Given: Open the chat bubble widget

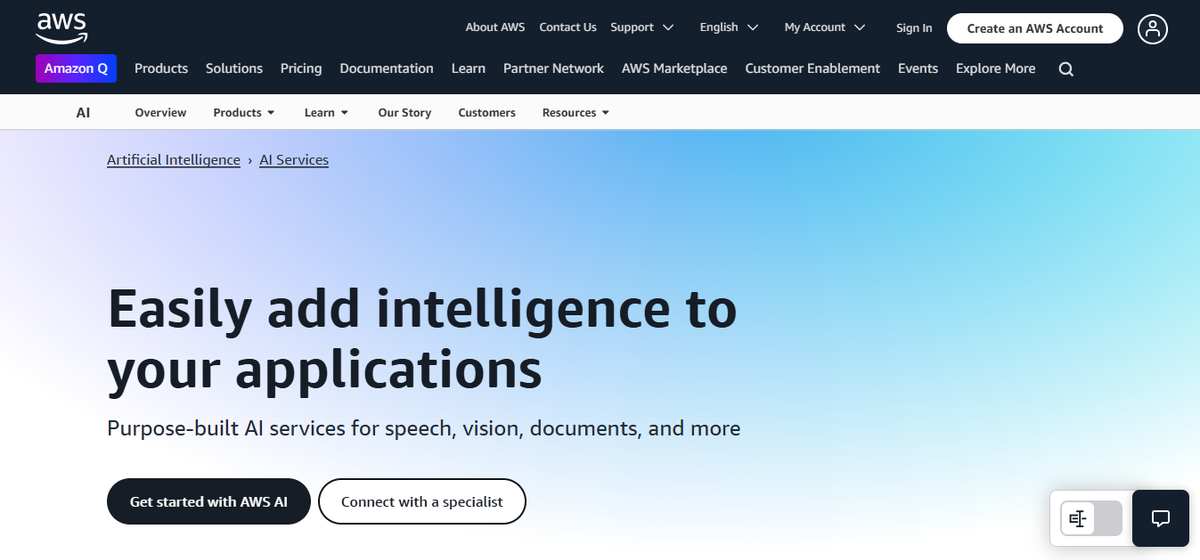Looking at the screenshot, I should click(1160, 518).
